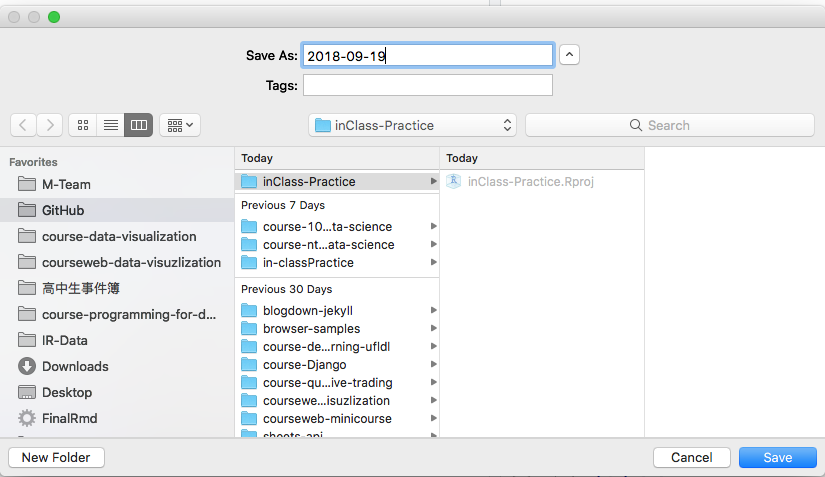Select the in-classPractice folder
825x477 pixels.
click(308, 263)
